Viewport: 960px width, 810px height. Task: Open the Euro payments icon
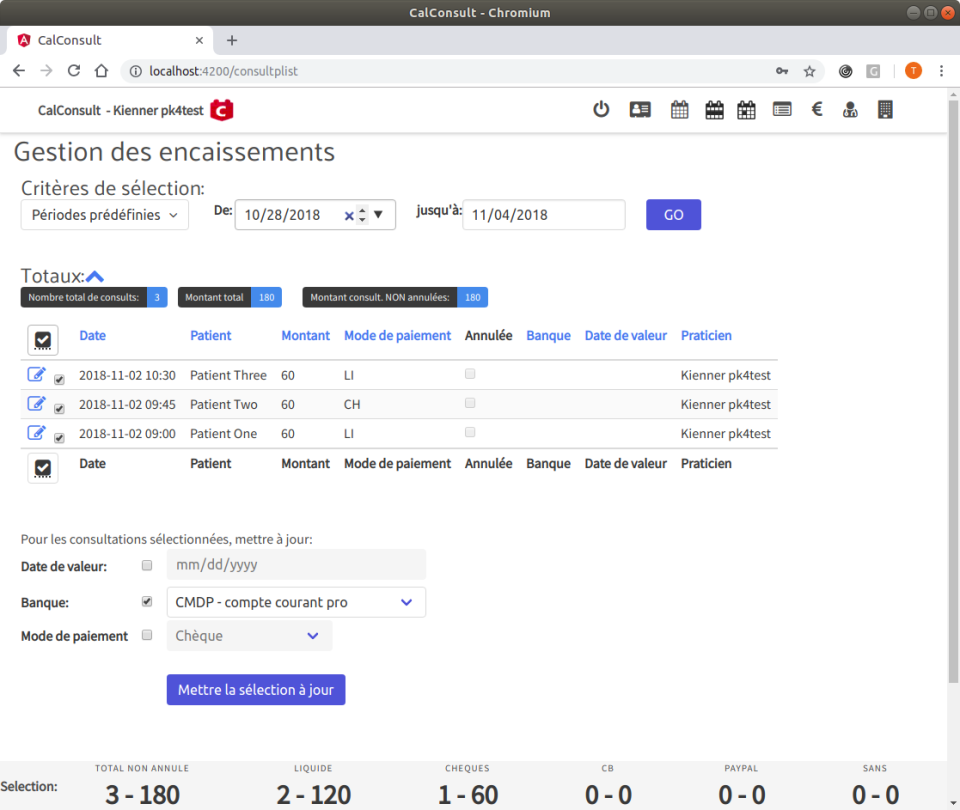(816, 109)
